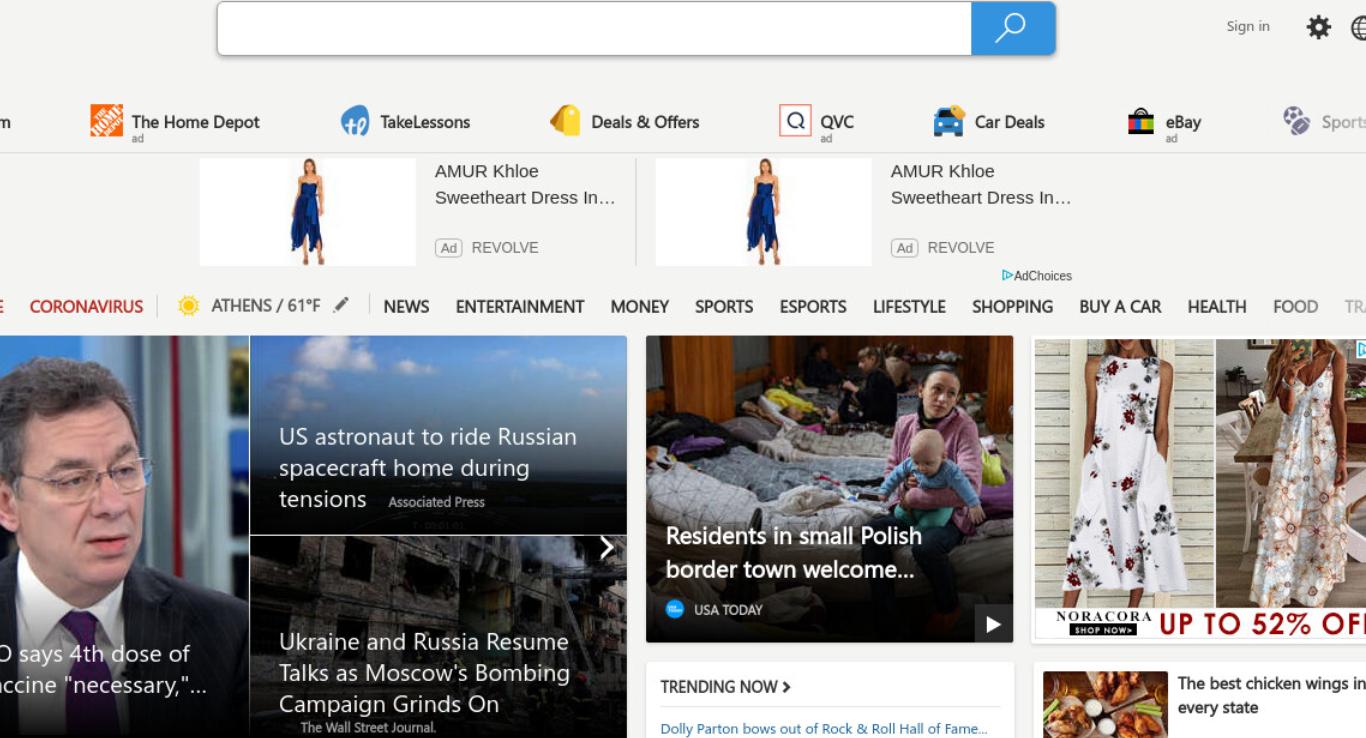Open SHOPPING category tab
1366x738 pixels.
click(x=1012, y=307)
